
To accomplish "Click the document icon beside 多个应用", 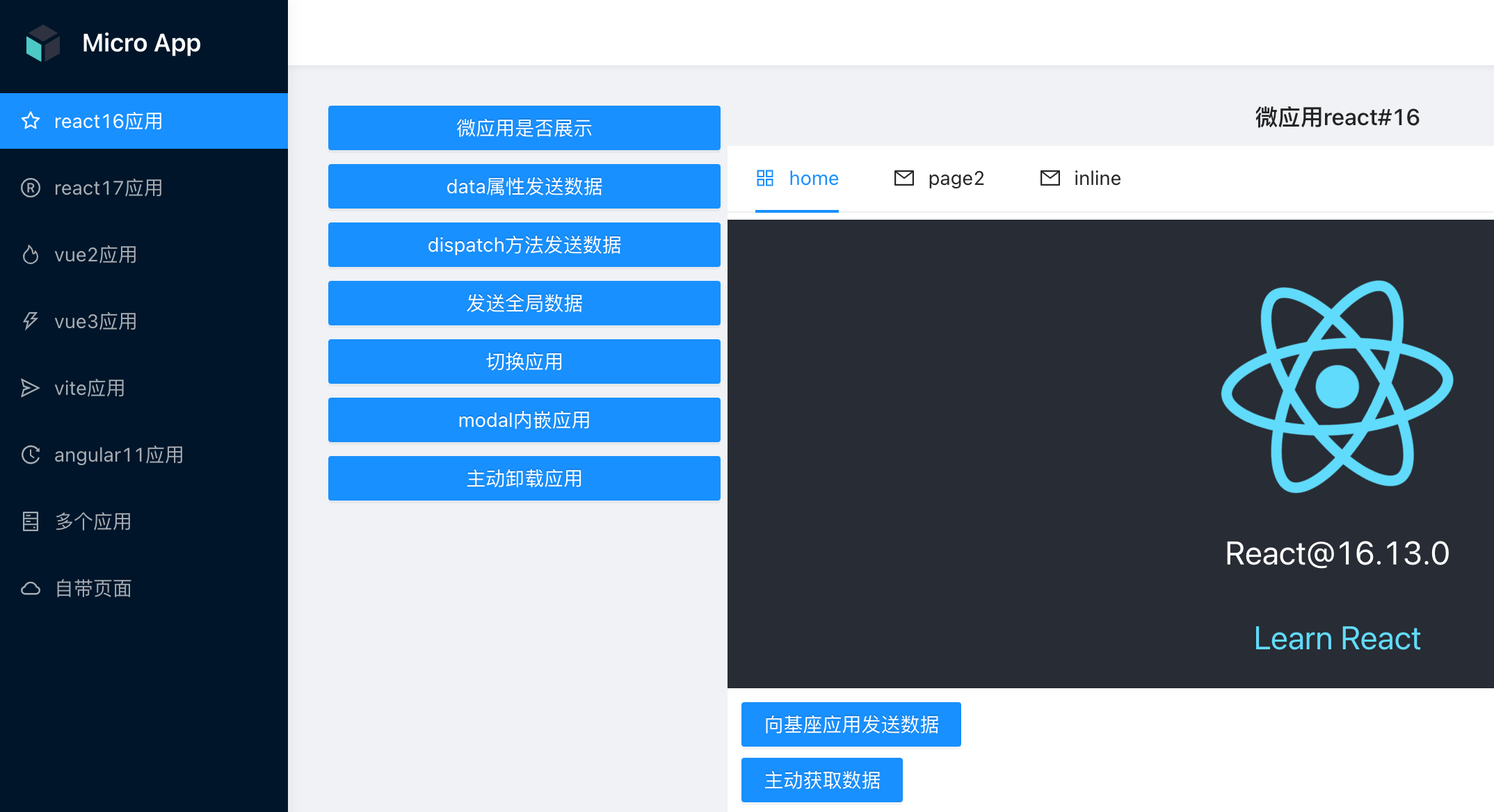I will [x=31, y=521].
